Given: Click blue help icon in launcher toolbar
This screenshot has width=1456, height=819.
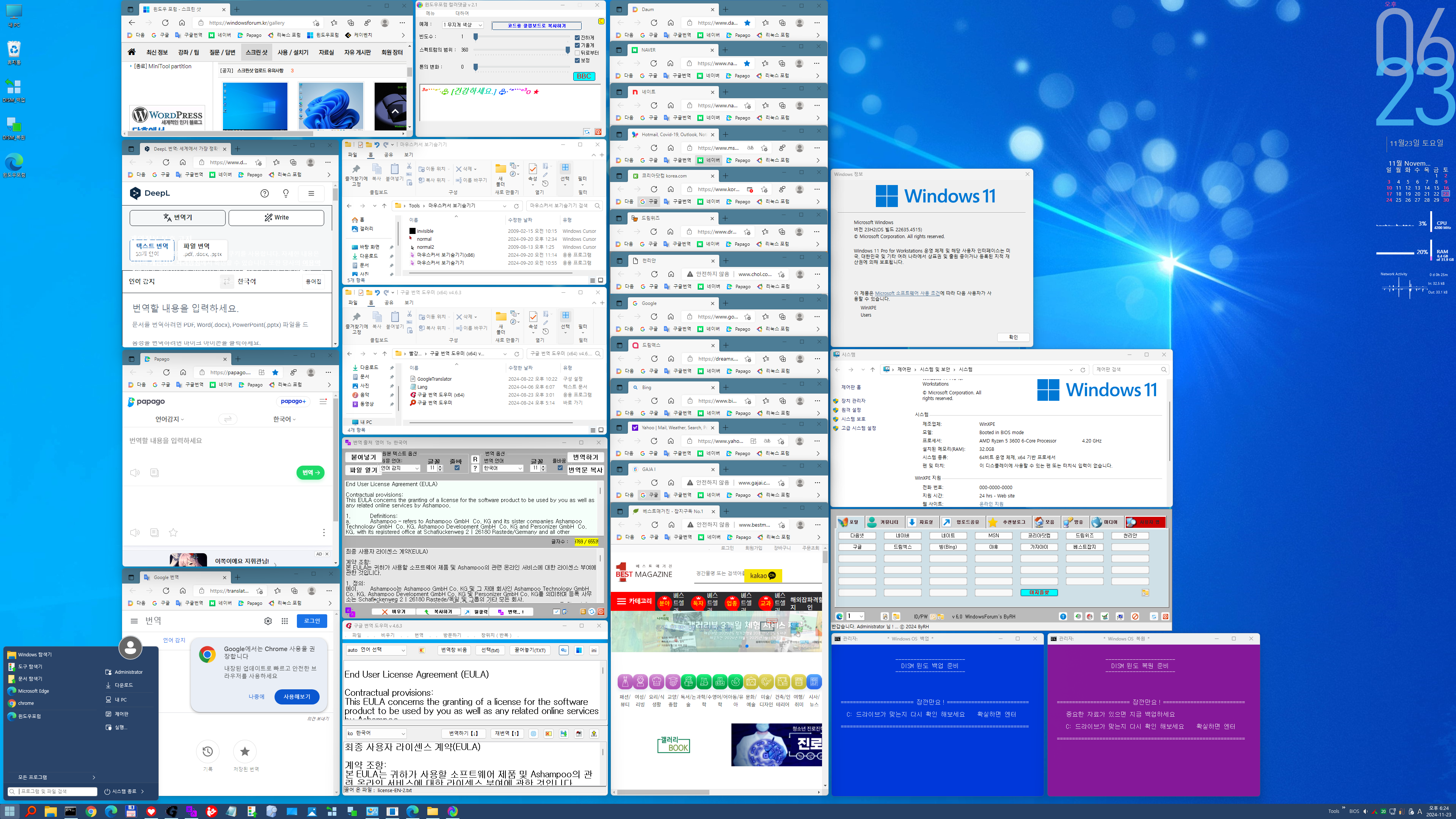Looking at the screenshot, I should pos(1063,616).
